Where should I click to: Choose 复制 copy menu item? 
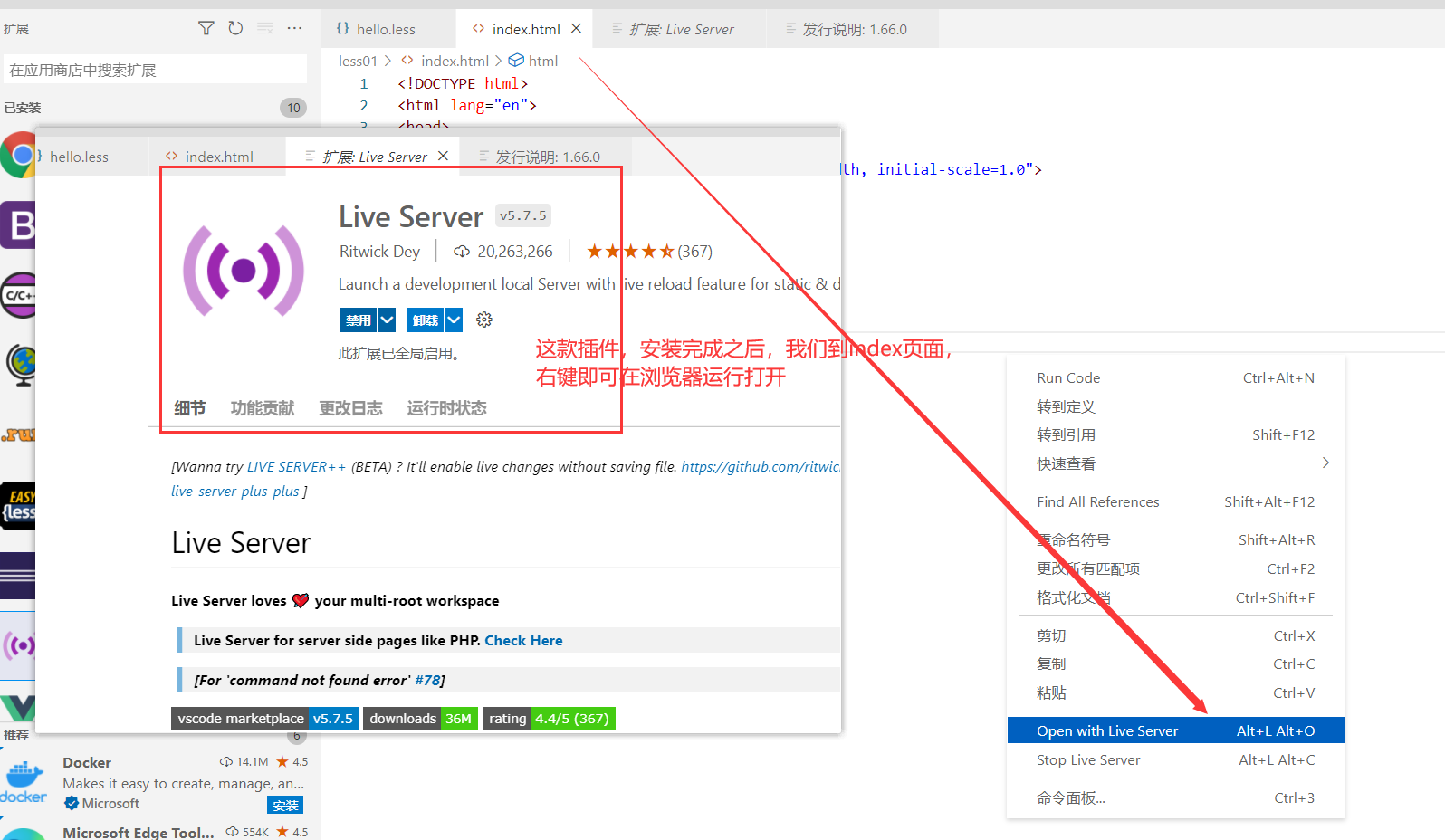point(1175,663)
